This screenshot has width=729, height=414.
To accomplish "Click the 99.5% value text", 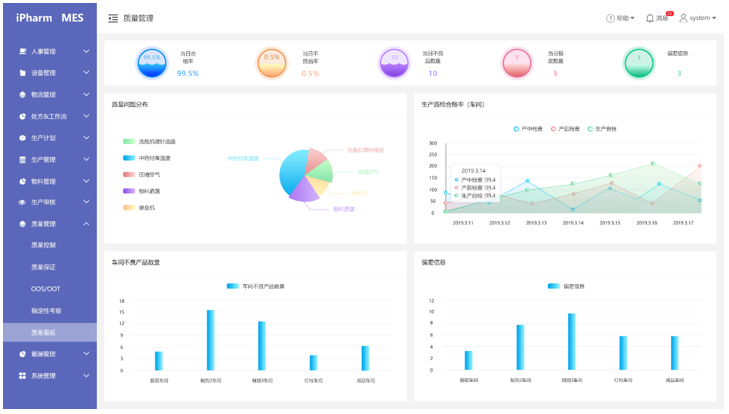I will click(x=188, y=73).
